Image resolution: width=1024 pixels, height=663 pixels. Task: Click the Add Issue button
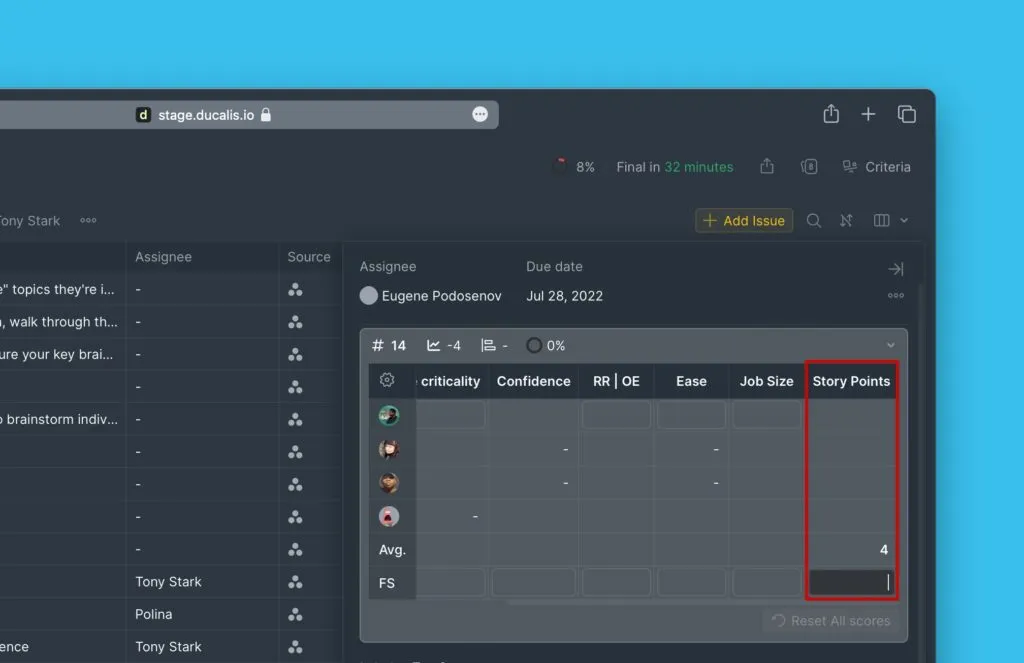(x=744, y=221)
